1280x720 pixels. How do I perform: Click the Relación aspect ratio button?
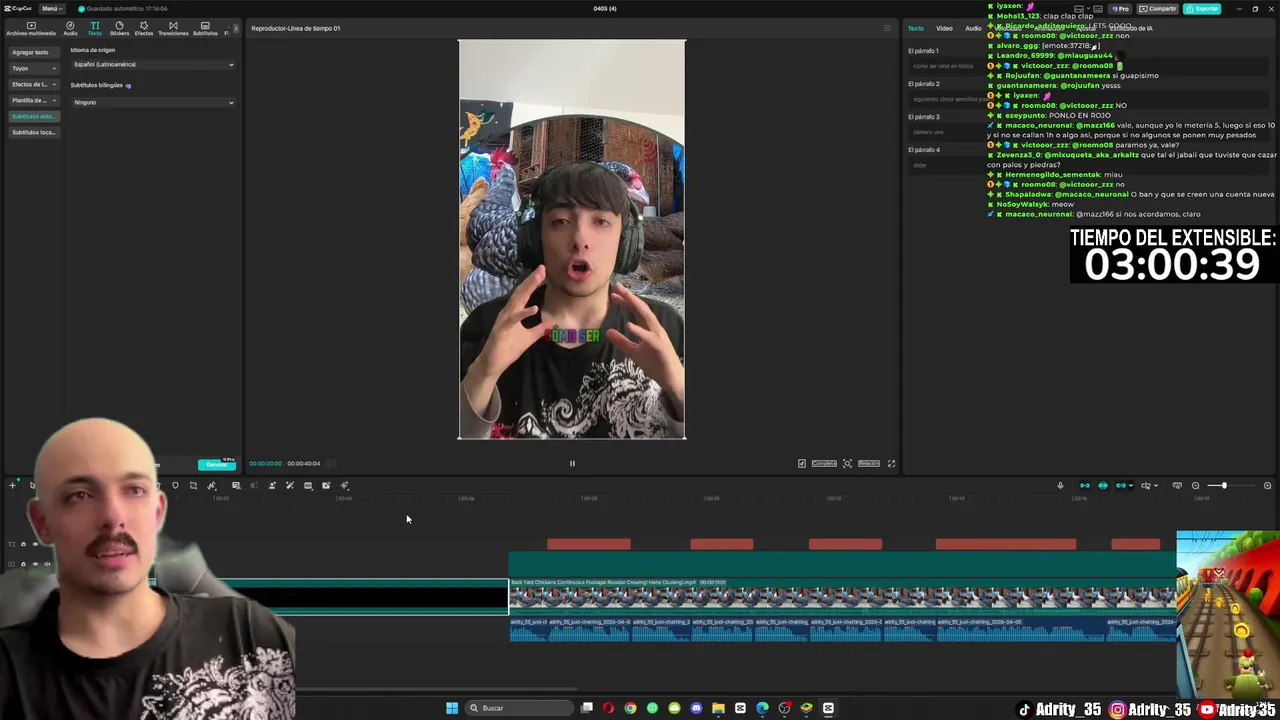[x=868, y=463]
